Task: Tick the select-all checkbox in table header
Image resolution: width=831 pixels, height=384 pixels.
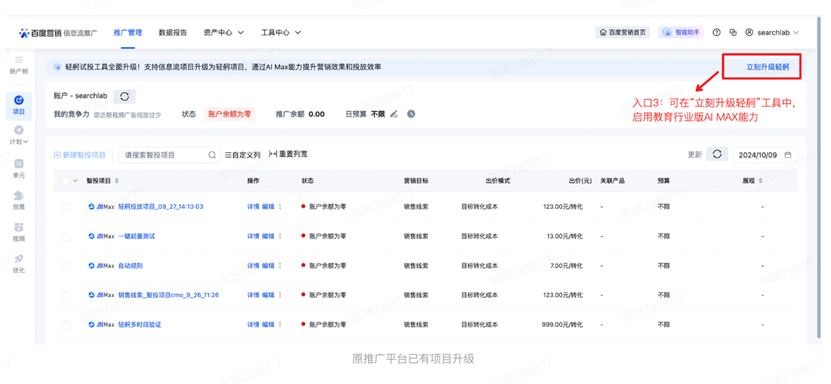Action: 66,181
